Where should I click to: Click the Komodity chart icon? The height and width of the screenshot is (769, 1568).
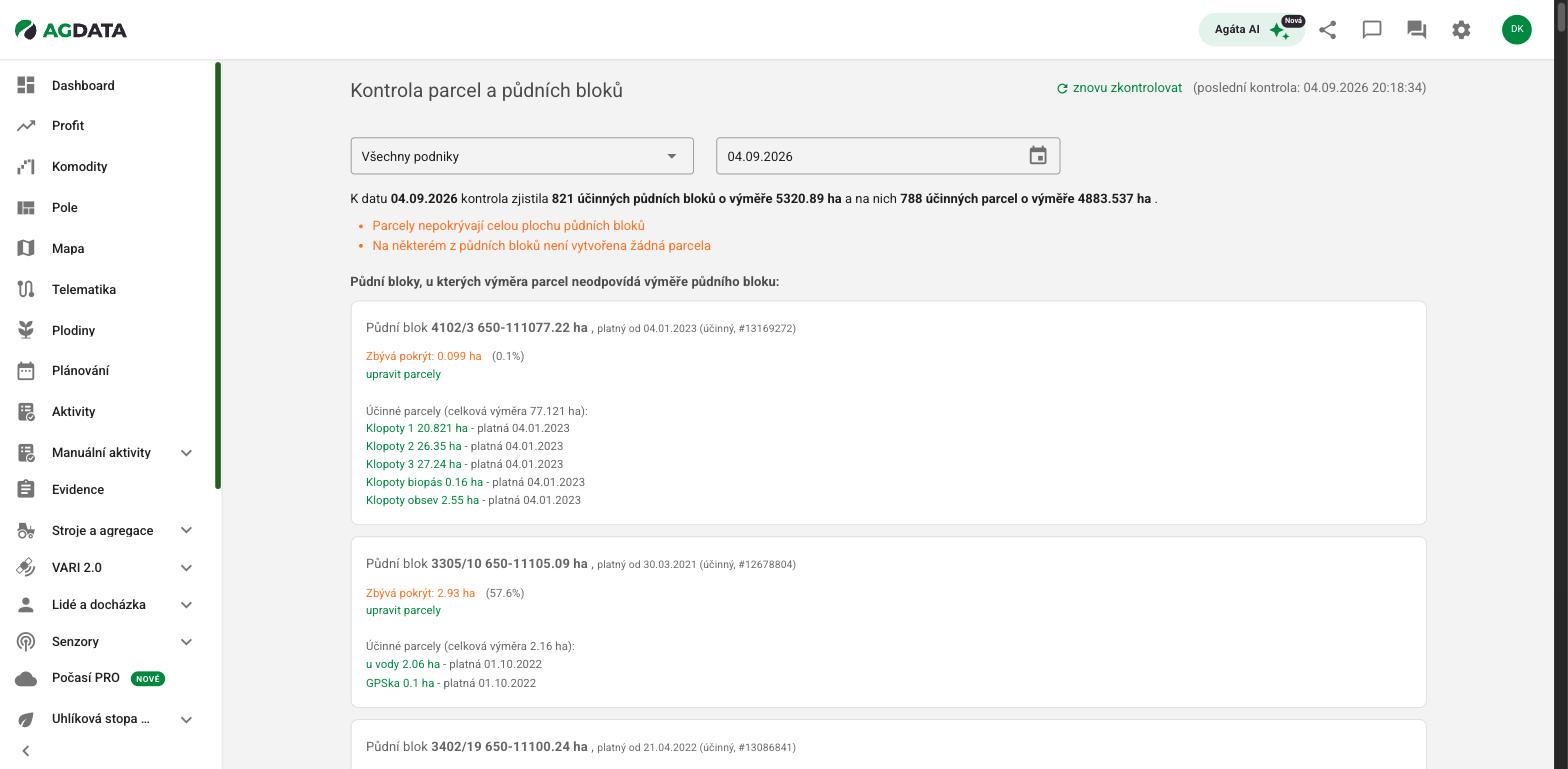pos(26,167)
